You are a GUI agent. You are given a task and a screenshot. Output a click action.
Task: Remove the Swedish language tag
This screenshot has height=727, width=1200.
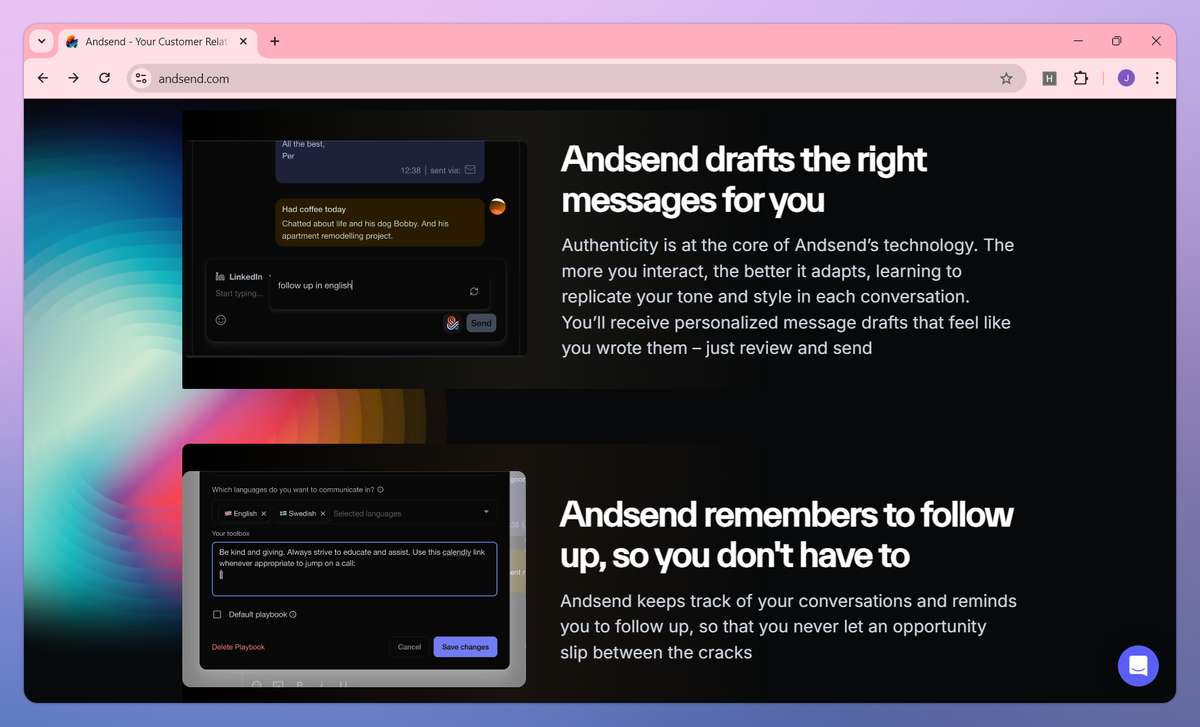click(x=323, y=513)
